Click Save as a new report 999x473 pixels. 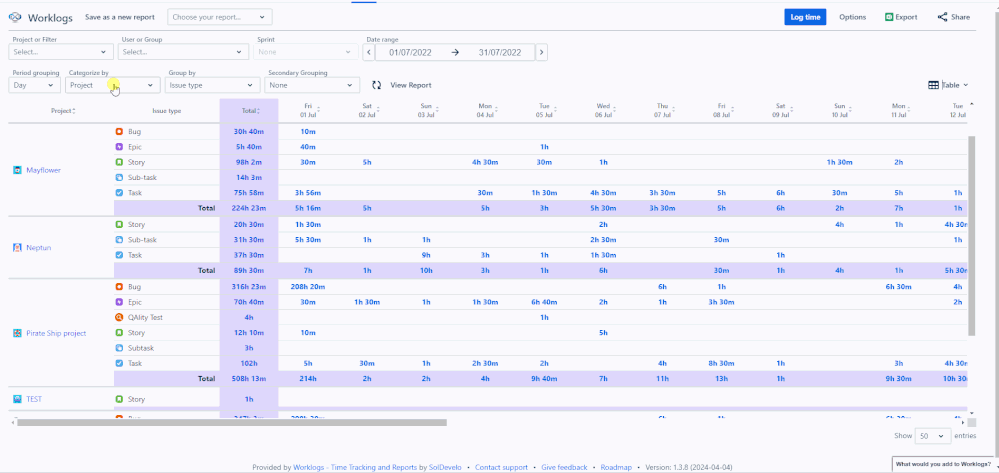[x=120, y=17]
